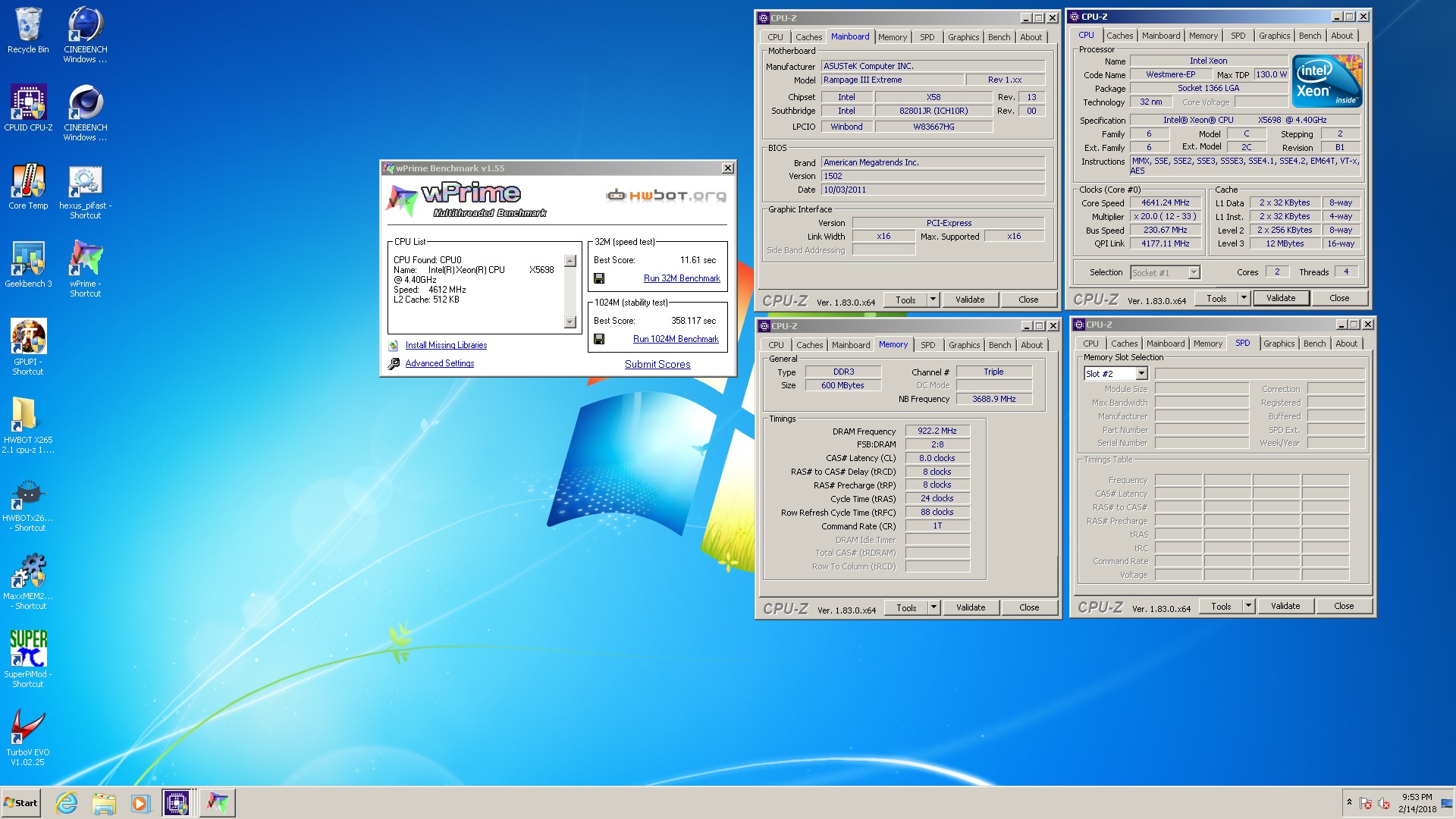Click Validate in CPU tab CPU-Z window
The width and height of the screenshot is (1456, 819).
[1281, 298]
